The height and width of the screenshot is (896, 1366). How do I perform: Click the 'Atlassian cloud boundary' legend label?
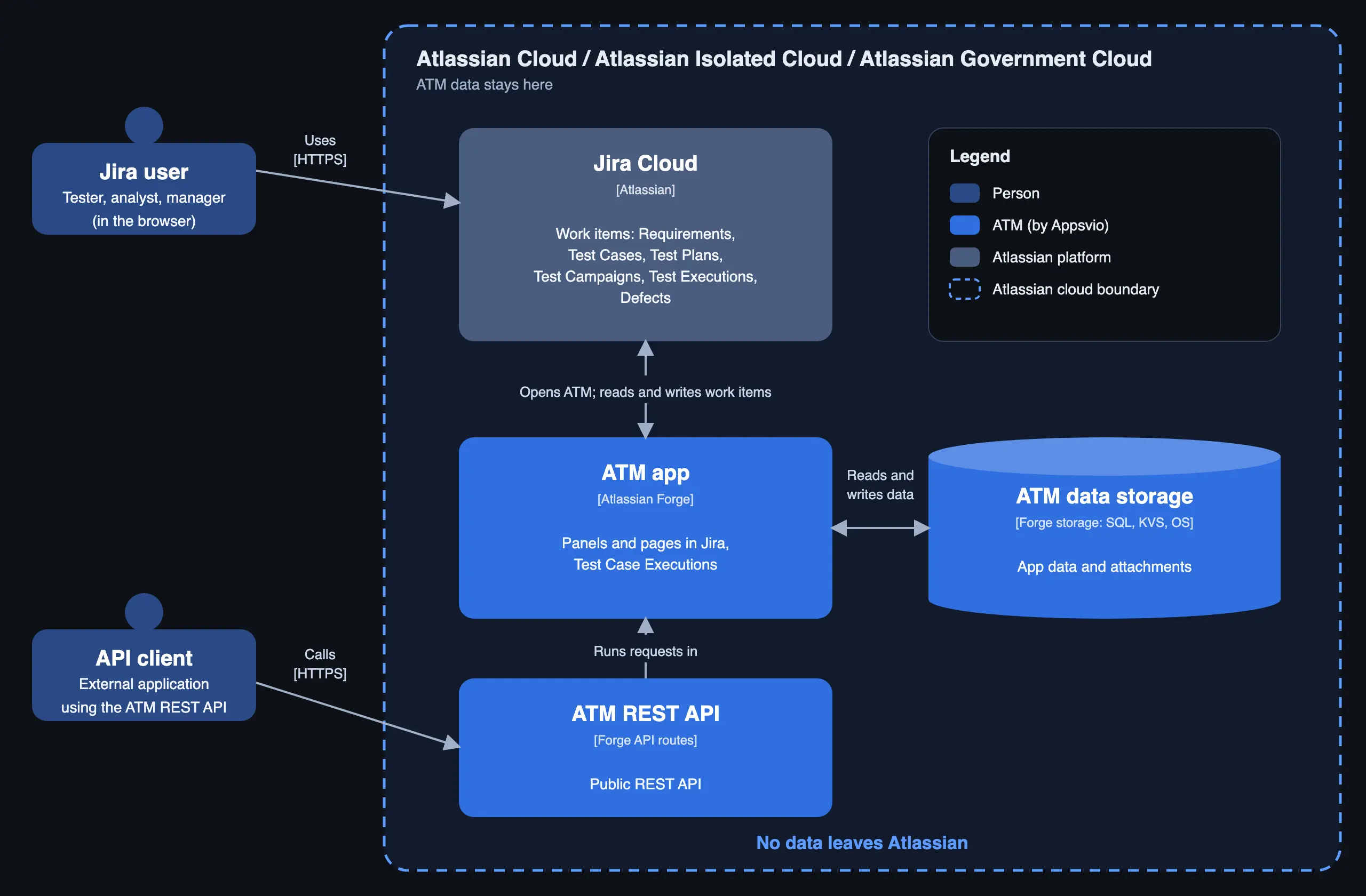pos(1076,289)
